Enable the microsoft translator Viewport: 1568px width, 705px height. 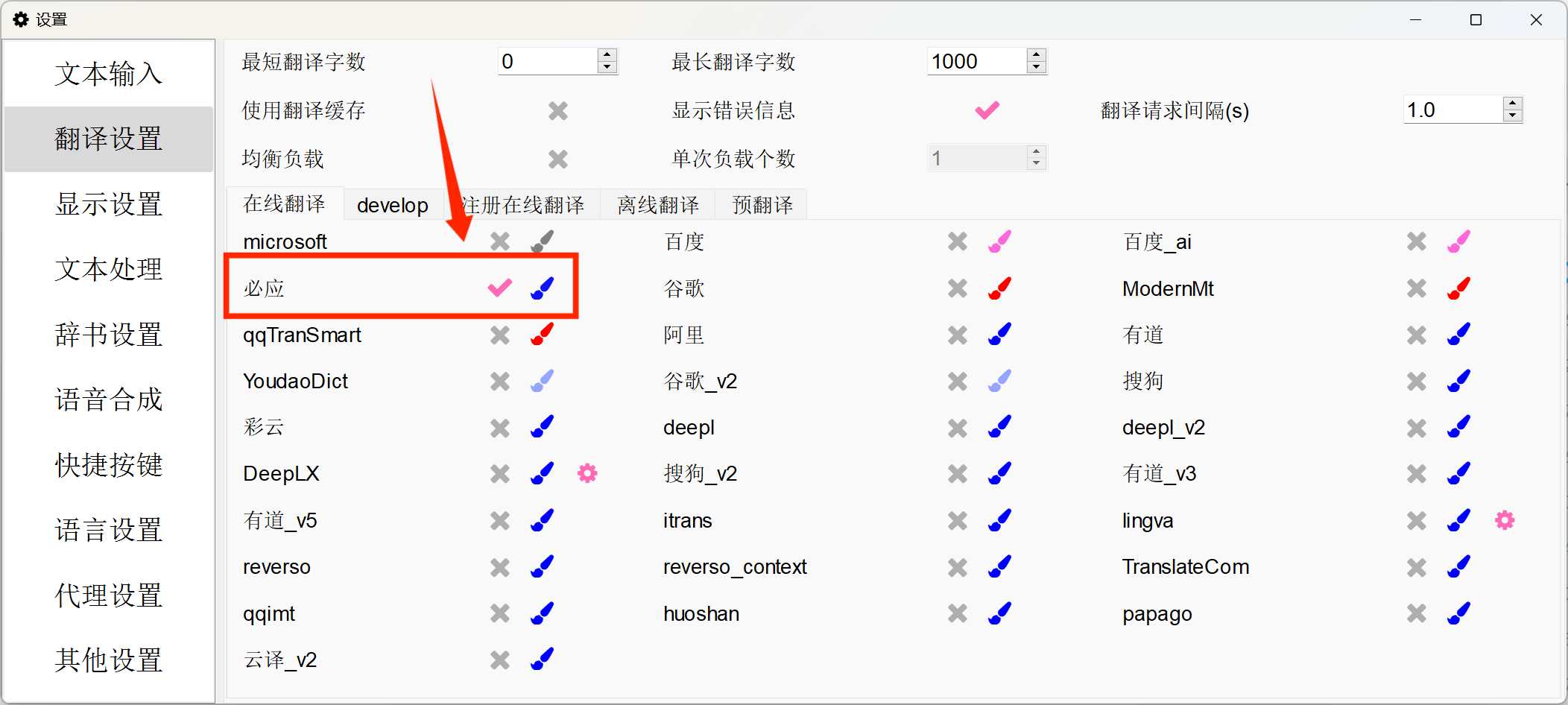[500, 241]
